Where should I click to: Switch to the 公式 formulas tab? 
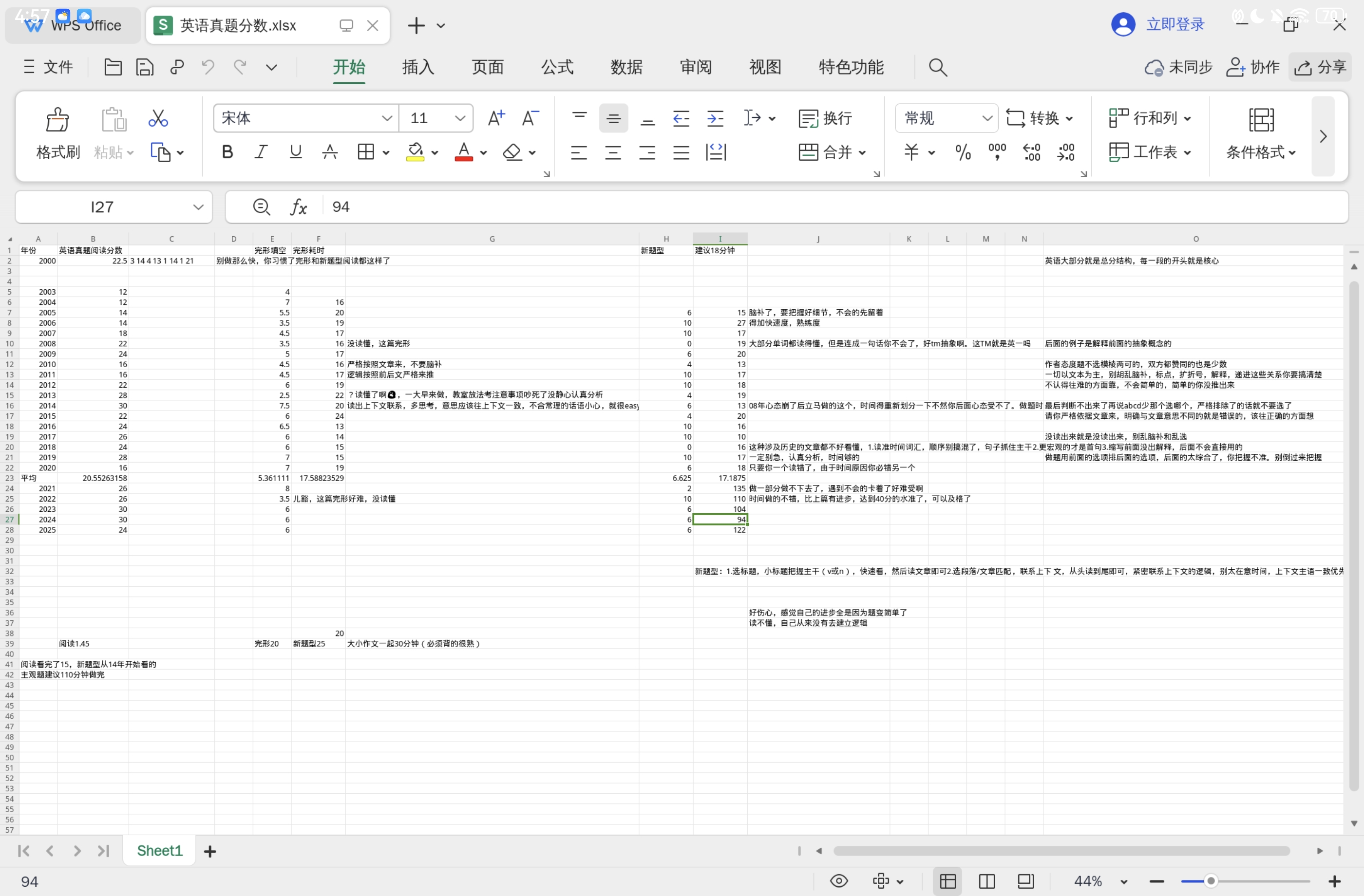point(557,67)
